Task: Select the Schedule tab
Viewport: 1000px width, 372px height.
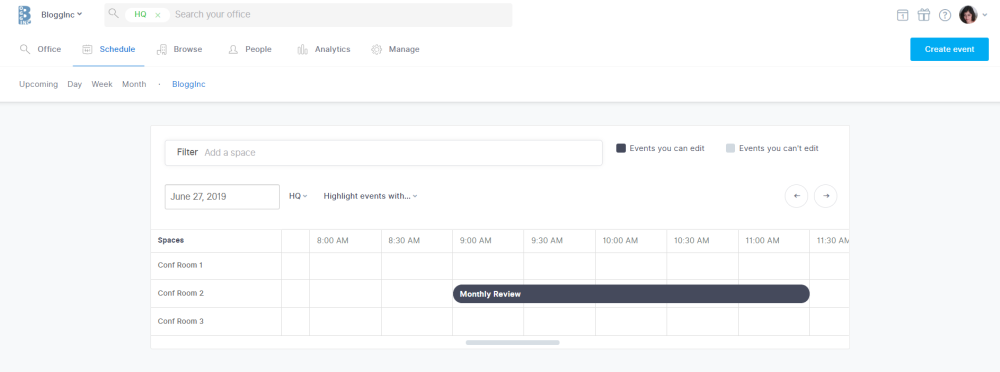Action: (108, 49)
